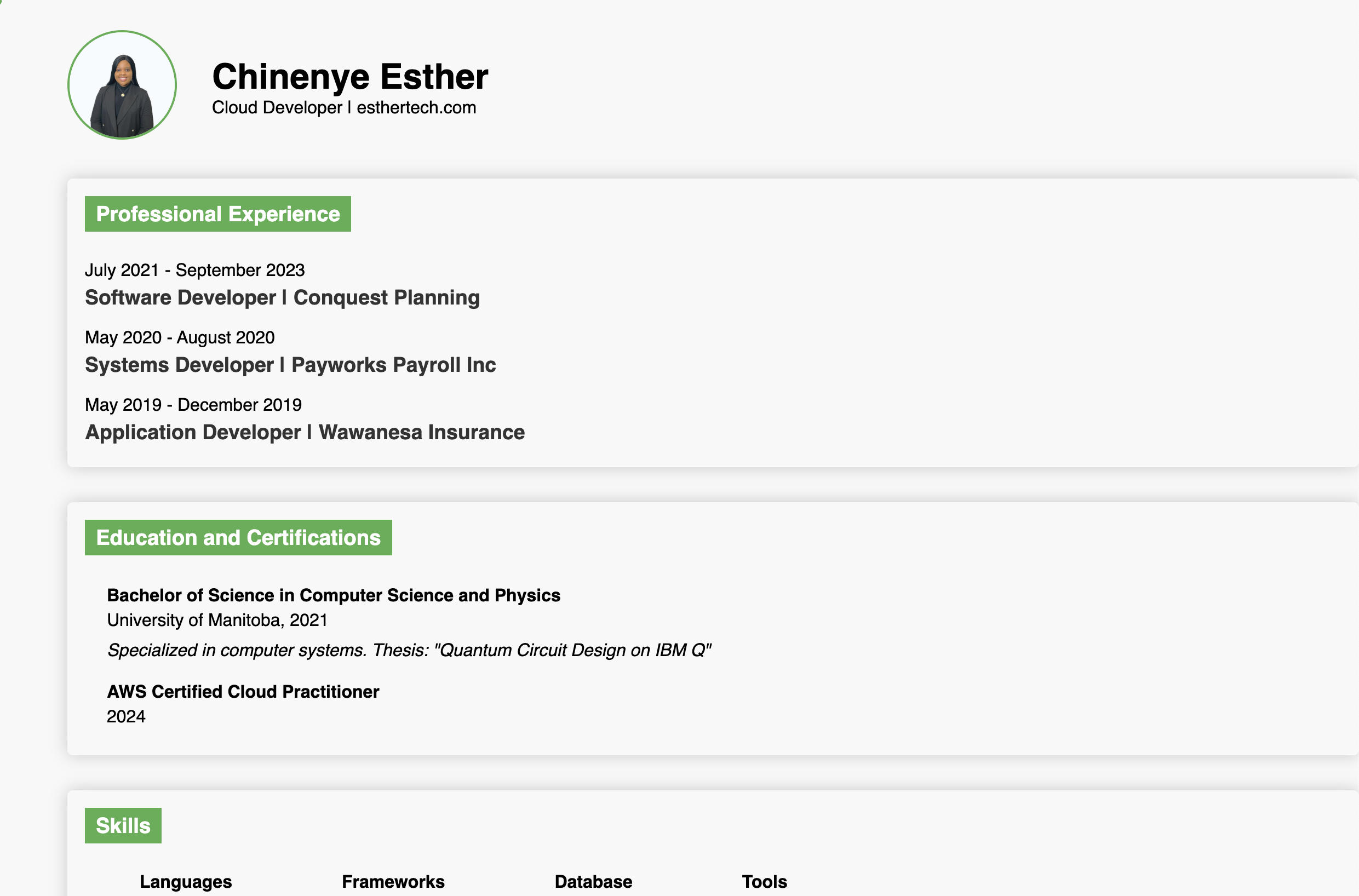Click the Quantum Circuit Design thesis description
The height and width of the screenshot is (896, 1359).
pos(409,650)
